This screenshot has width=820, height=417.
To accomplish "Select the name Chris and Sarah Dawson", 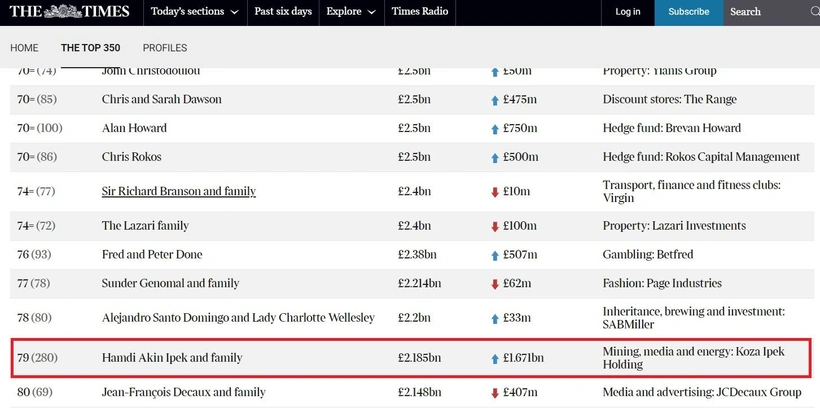I will pyautogui.click(x=162, y=99).
